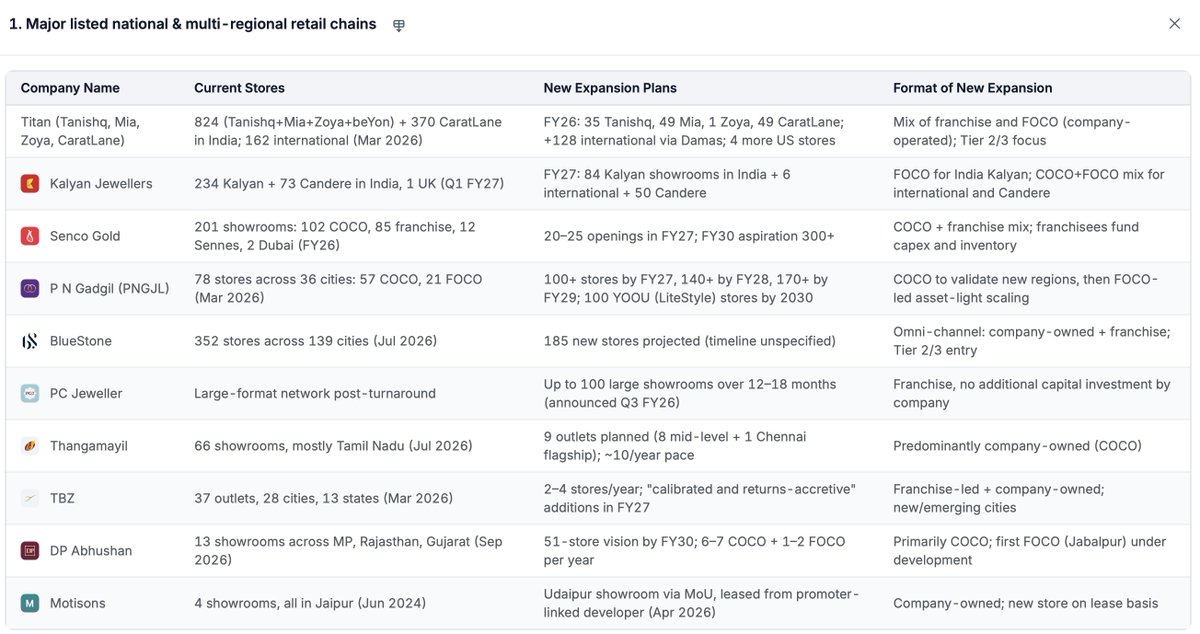
Task: Select the "Motisons" company name
Action: 80,603
